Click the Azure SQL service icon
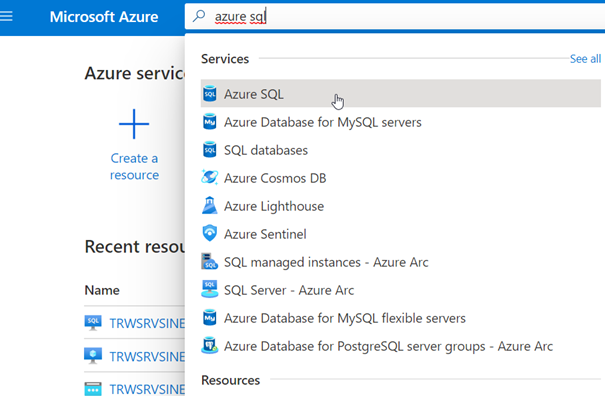The image size is (605, 396). click(x=210, y=94)
